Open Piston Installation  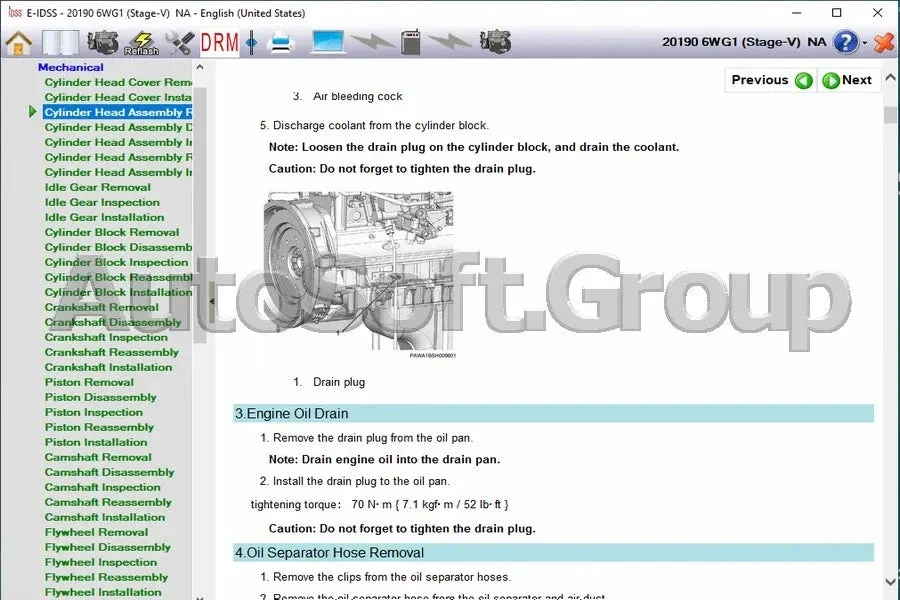click(96, 442)
